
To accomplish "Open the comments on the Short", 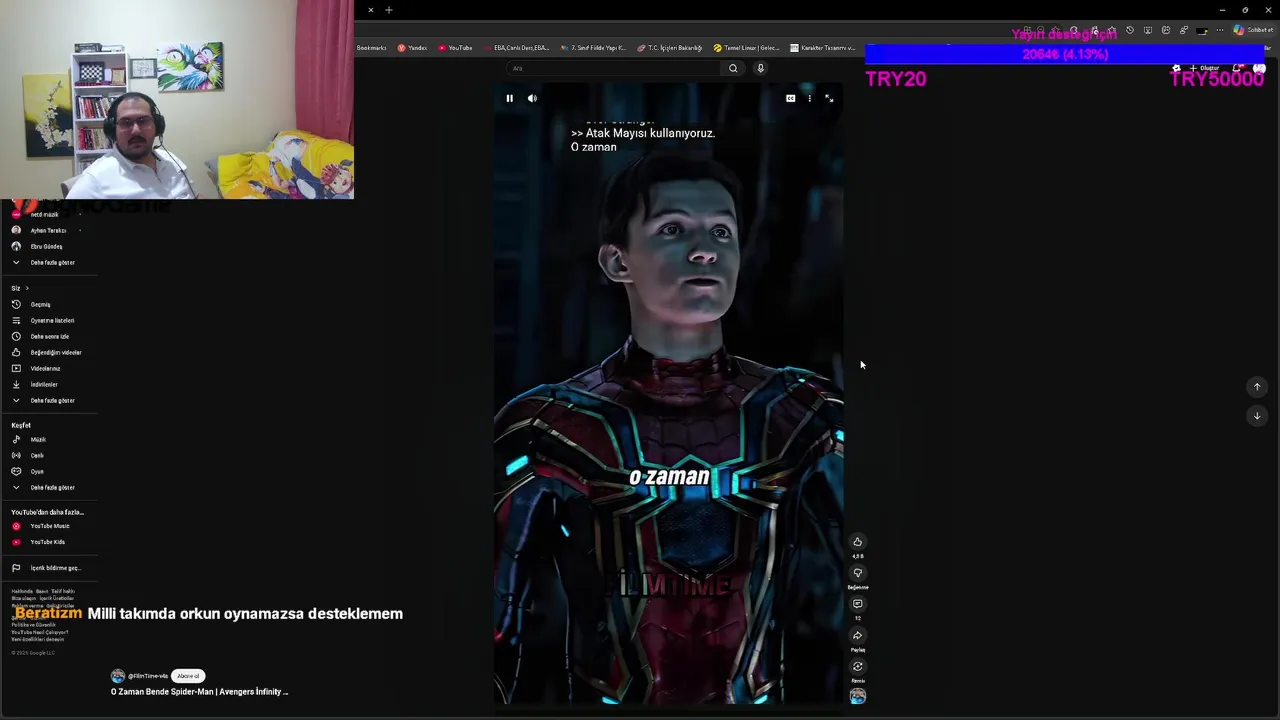I will 857,604.
